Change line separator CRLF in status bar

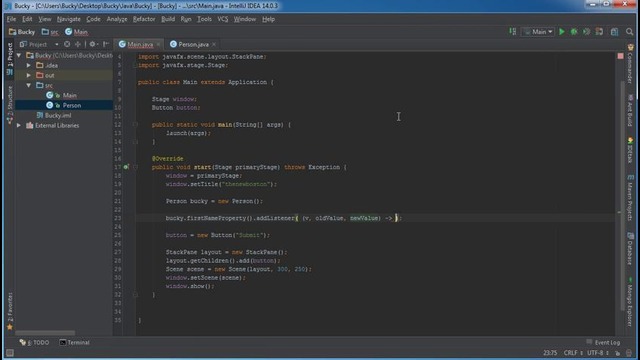pyautogui.click(x=573, y=353)
